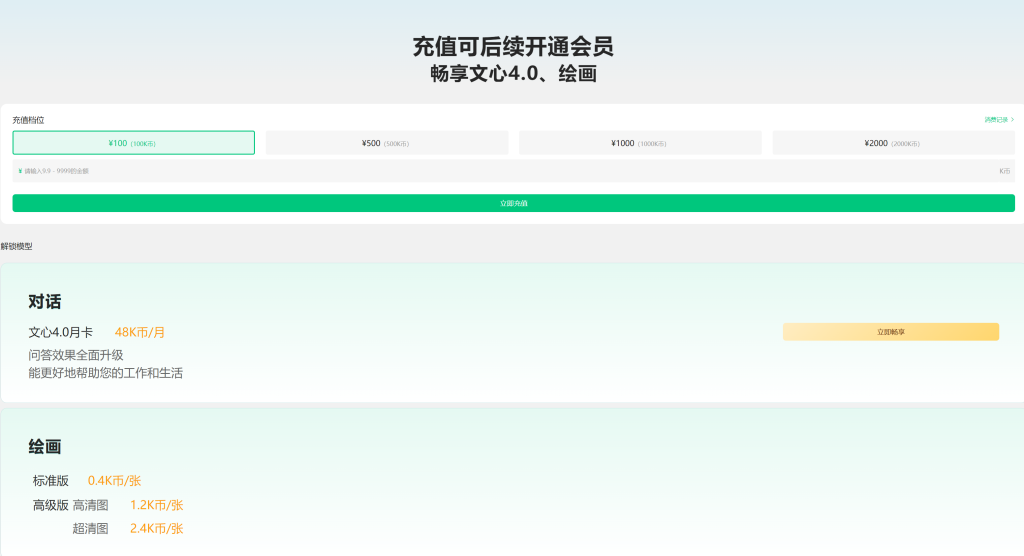The width and height of the screenshot is (1024, 556).
Task: Click the 超清图 label
Action: pos(90,529)
